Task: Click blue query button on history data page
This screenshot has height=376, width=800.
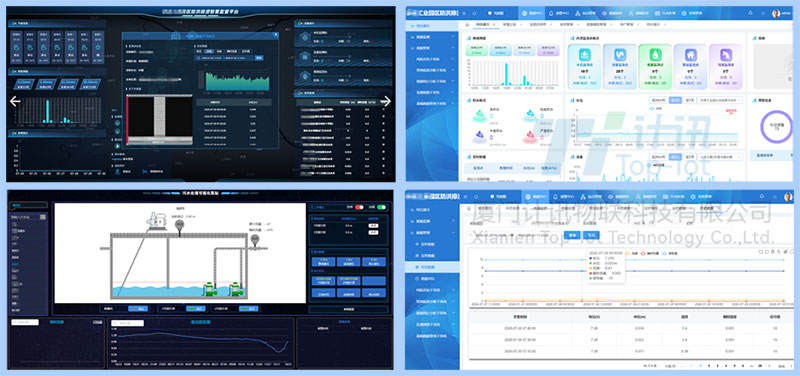Action: (572, 235)
